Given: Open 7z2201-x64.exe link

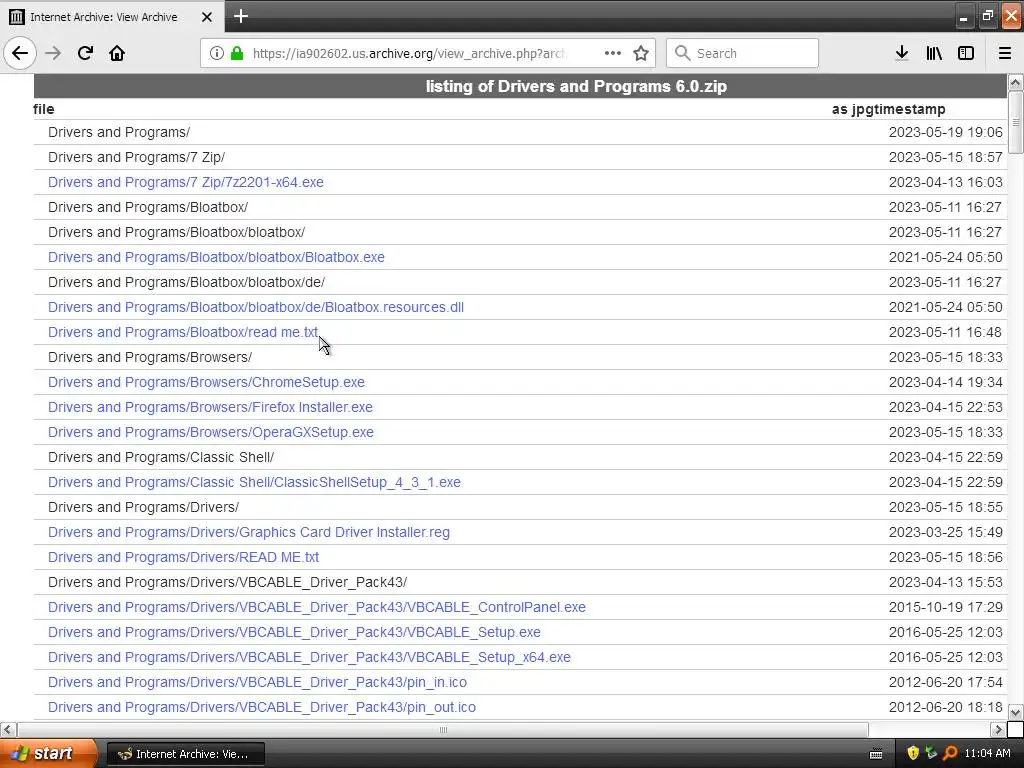Looking at the screenshot, I should [185, 182].
